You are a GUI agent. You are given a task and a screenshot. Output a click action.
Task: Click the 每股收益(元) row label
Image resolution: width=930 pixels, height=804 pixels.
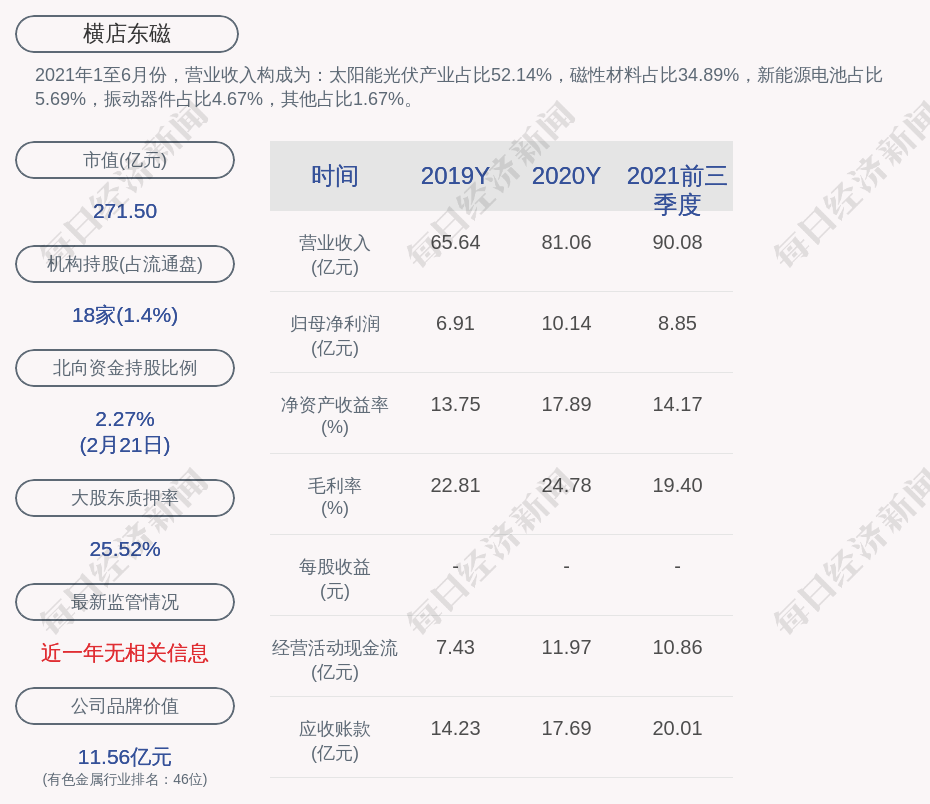pos(335,579)
